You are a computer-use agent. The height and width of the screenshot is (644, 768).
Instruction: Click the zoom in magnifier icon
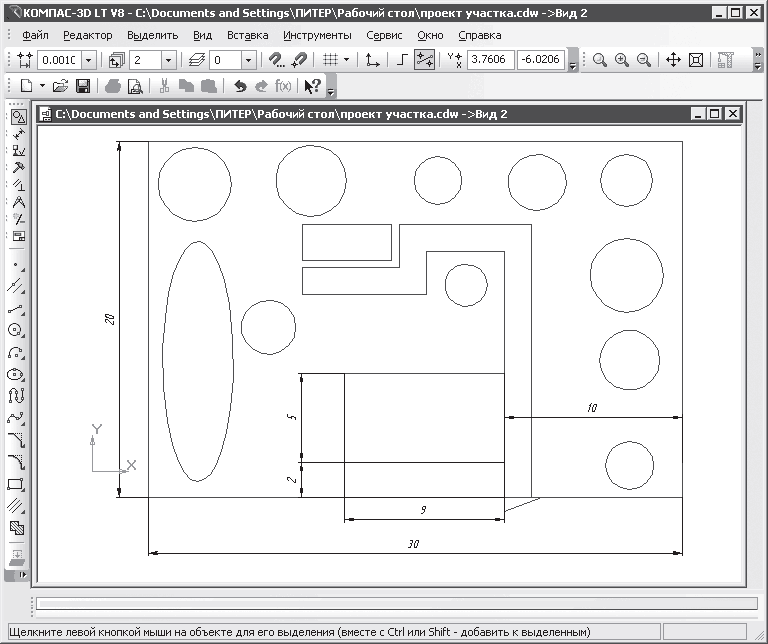622,60
